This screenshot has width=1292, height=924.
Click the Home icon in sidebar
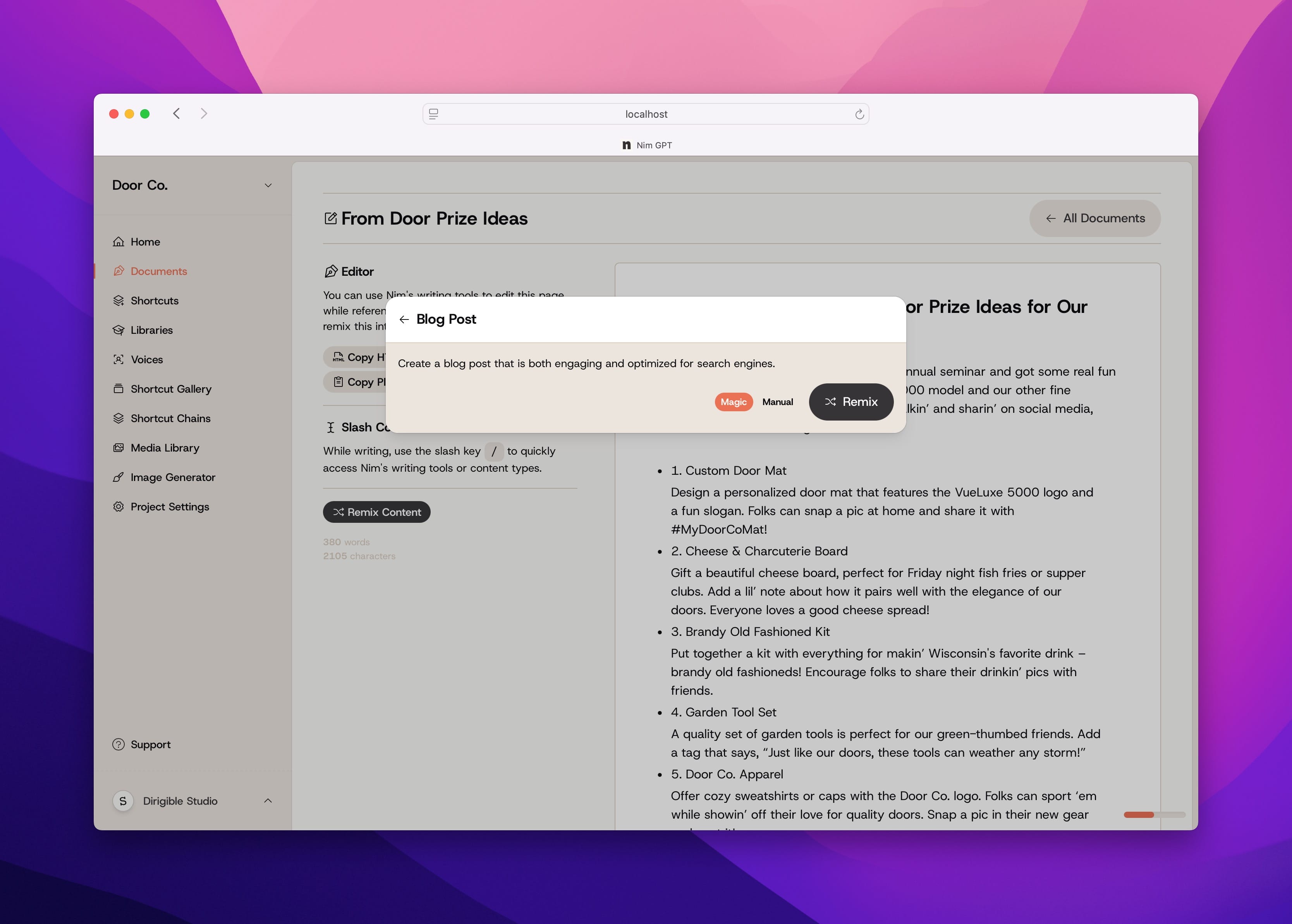(119, 242)
